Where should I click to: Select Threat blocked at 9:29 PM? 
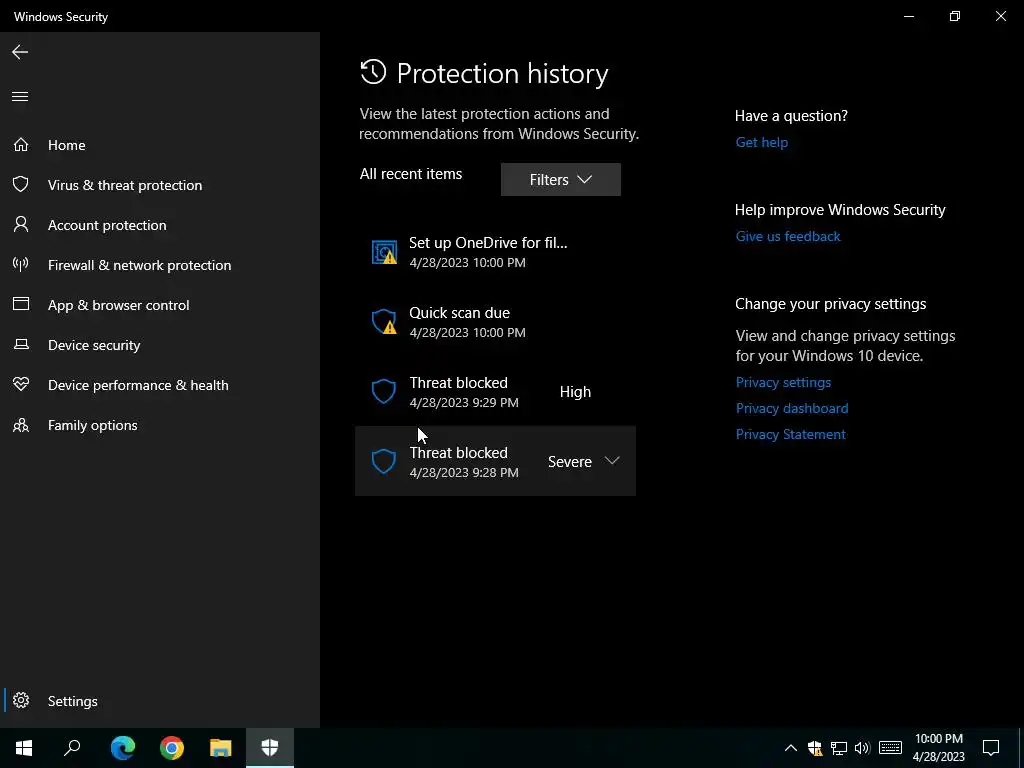[x=495, y=392]
